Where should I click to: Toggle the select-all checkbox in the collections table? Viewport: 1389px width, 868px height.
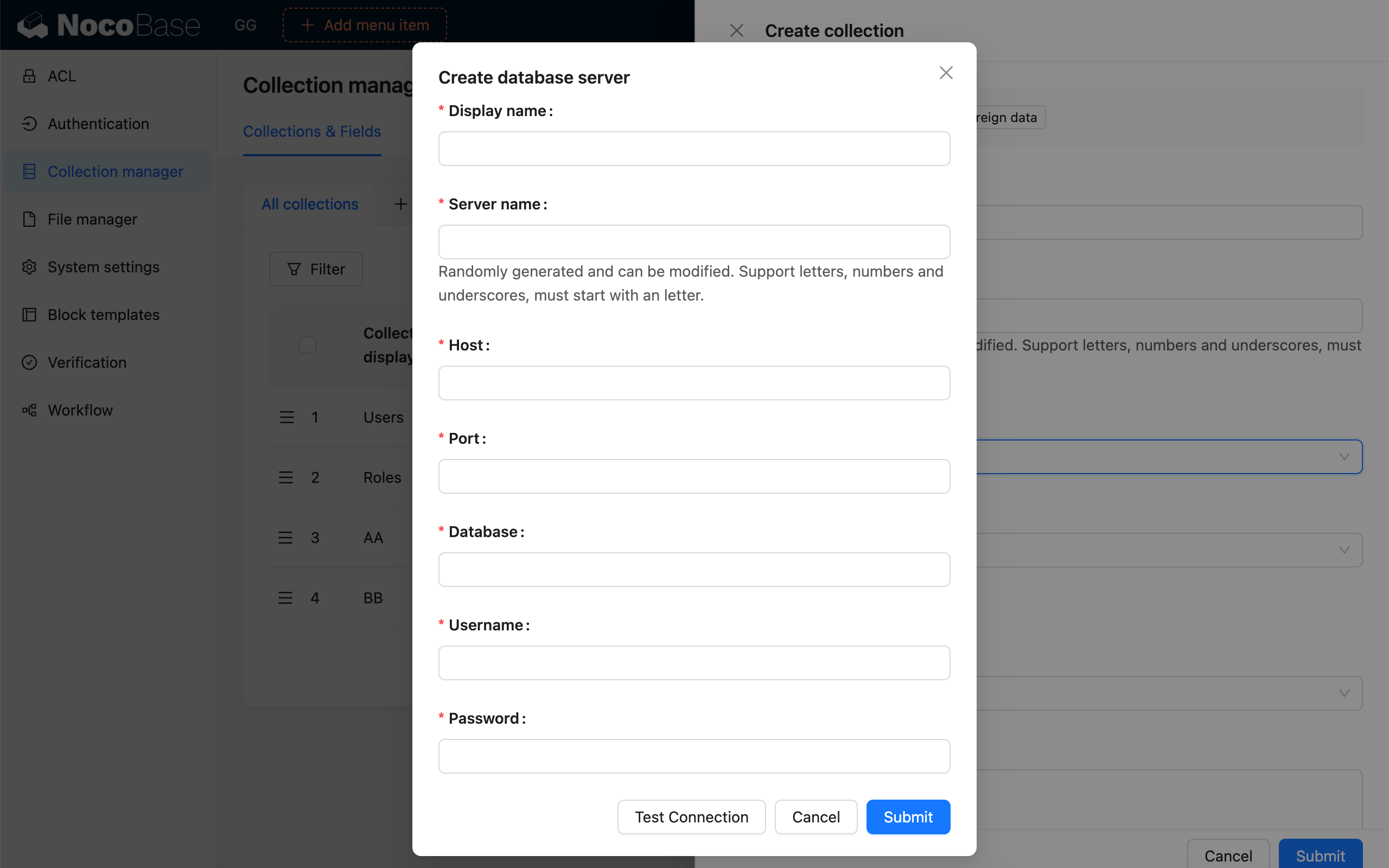pos(307,344)
